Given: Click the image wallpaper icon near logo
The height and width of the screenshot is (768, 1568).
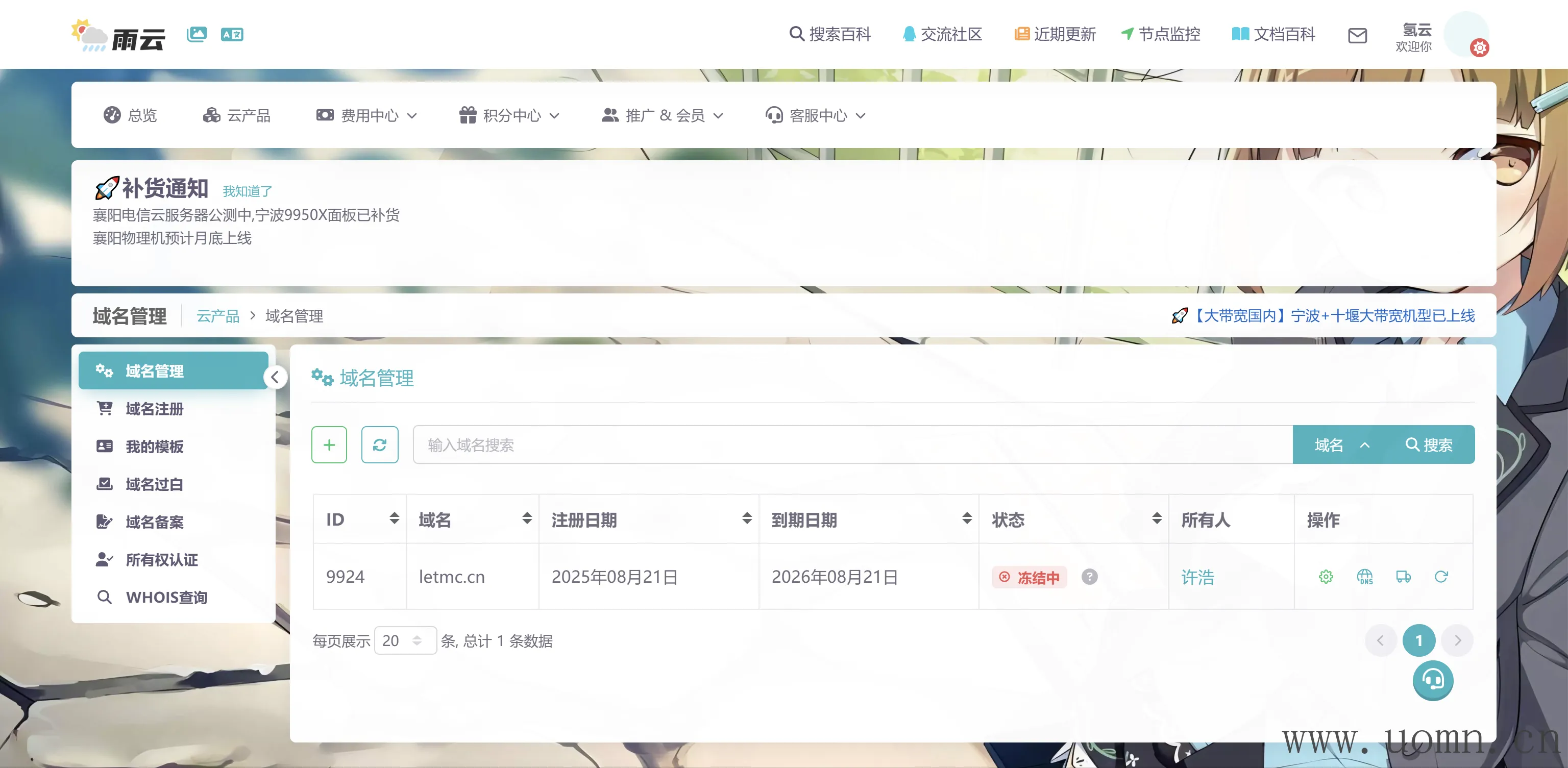Looking at the screenshot, I should (x=197, y=34).
